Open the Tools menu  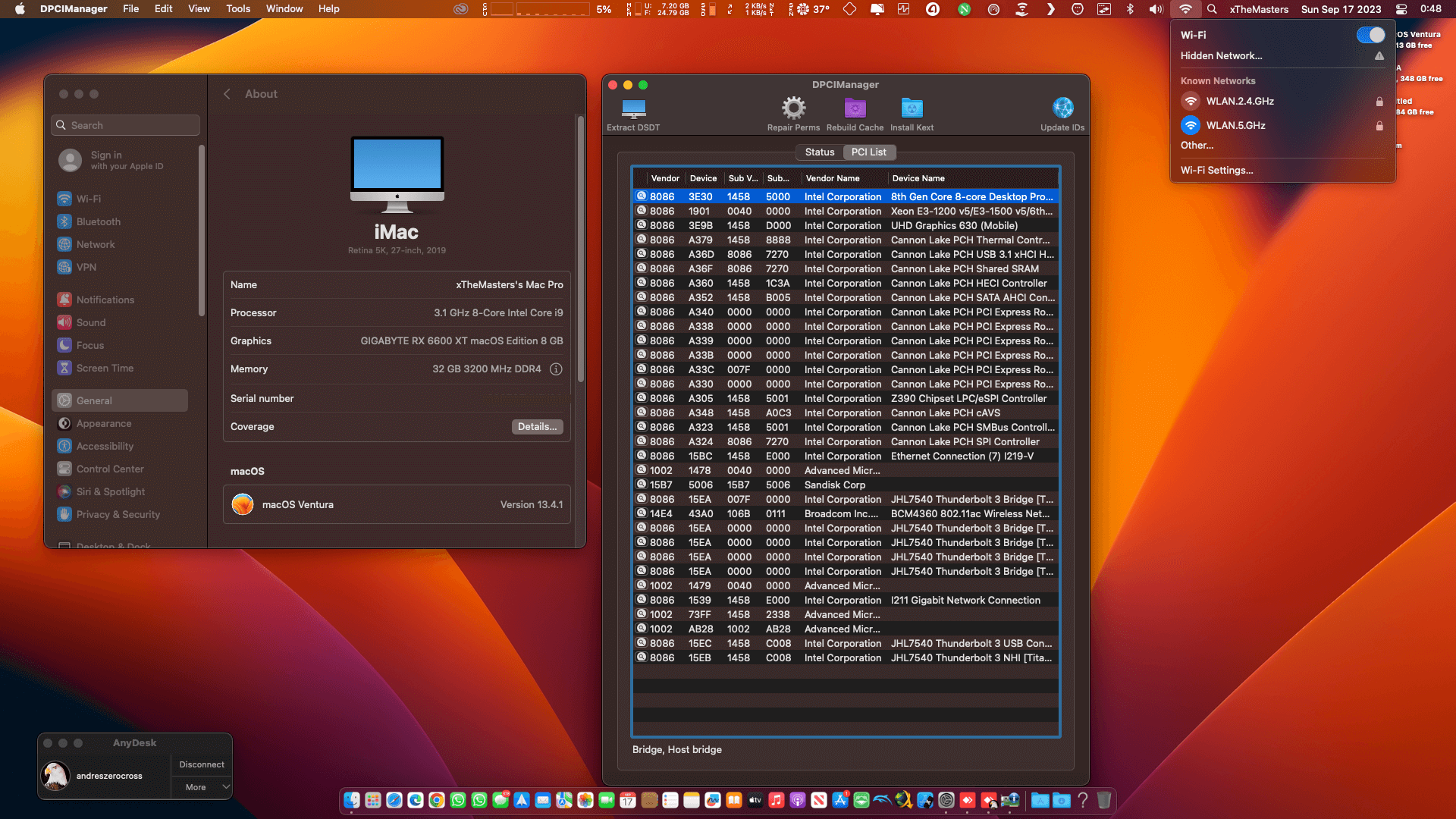tap(238, 9)
